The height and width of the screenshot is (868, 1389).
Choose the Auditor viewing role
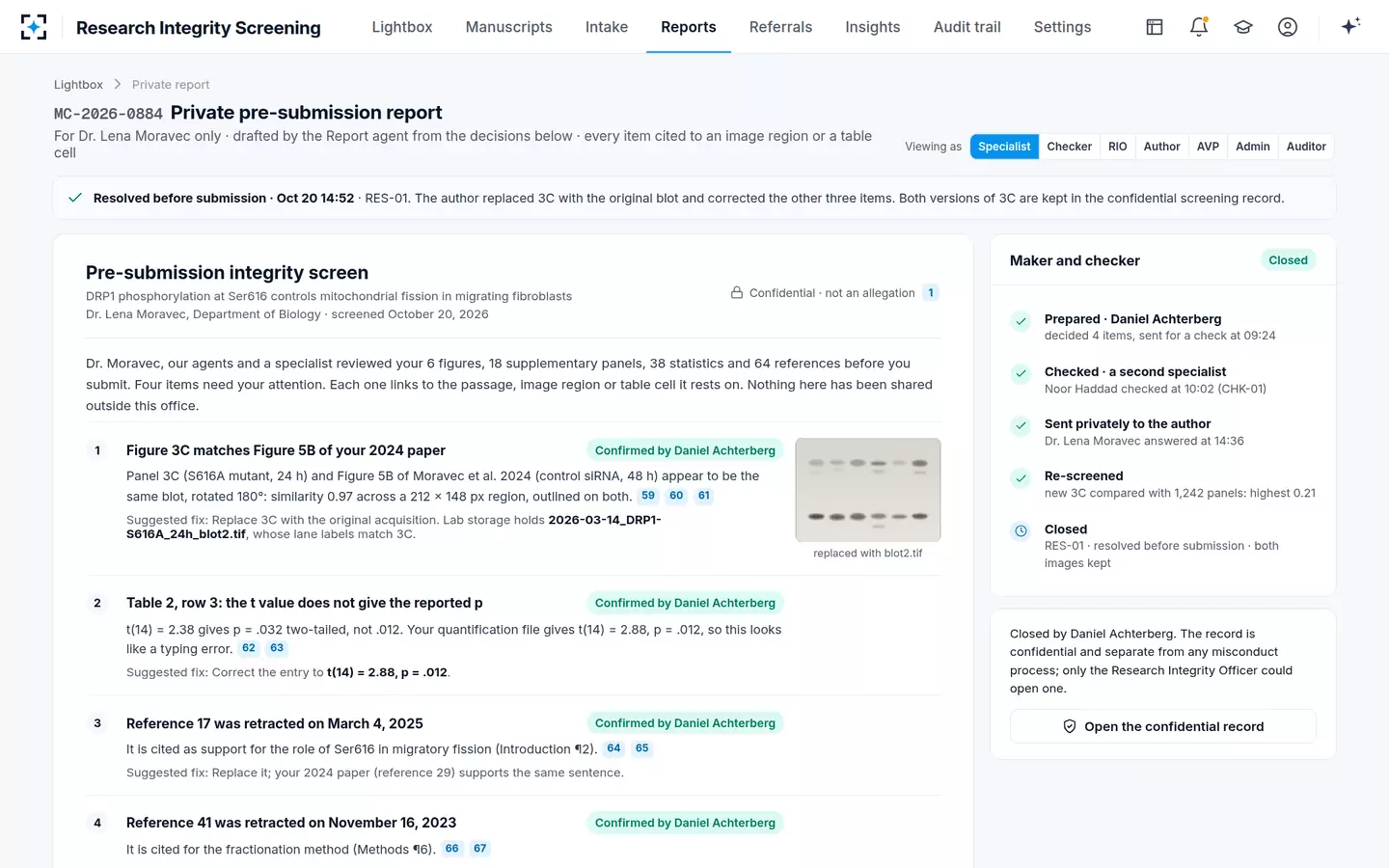1306,147
